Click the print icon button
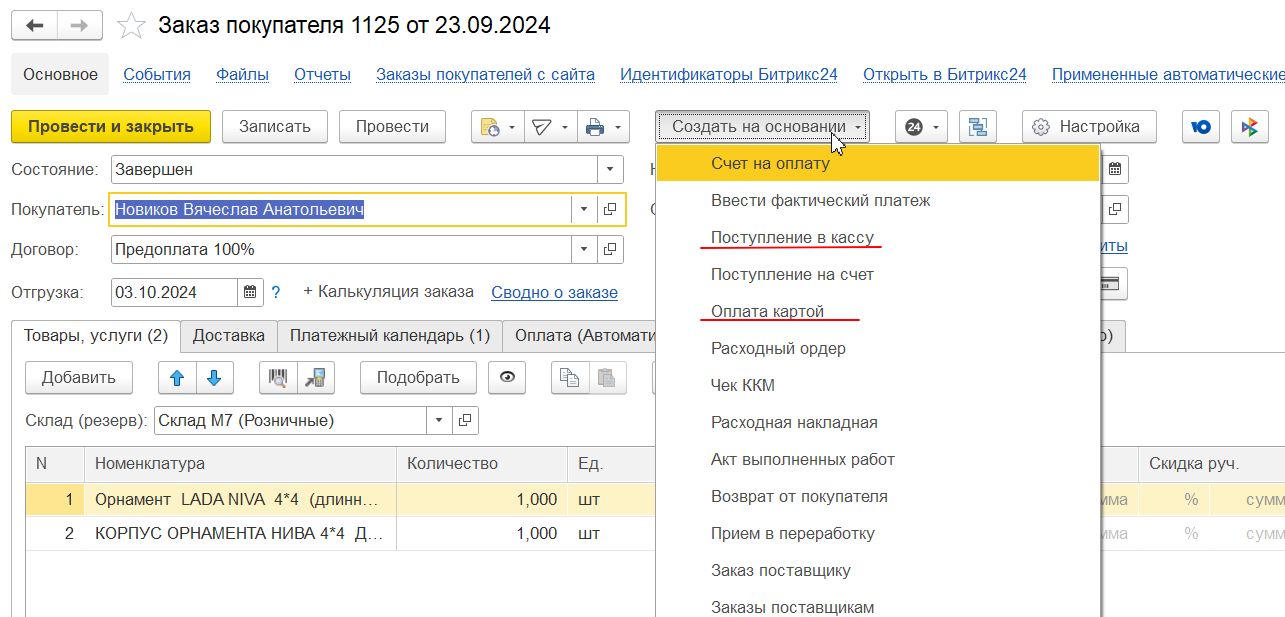This screenshot has height=617, width=1285. (x=595, y=127)
